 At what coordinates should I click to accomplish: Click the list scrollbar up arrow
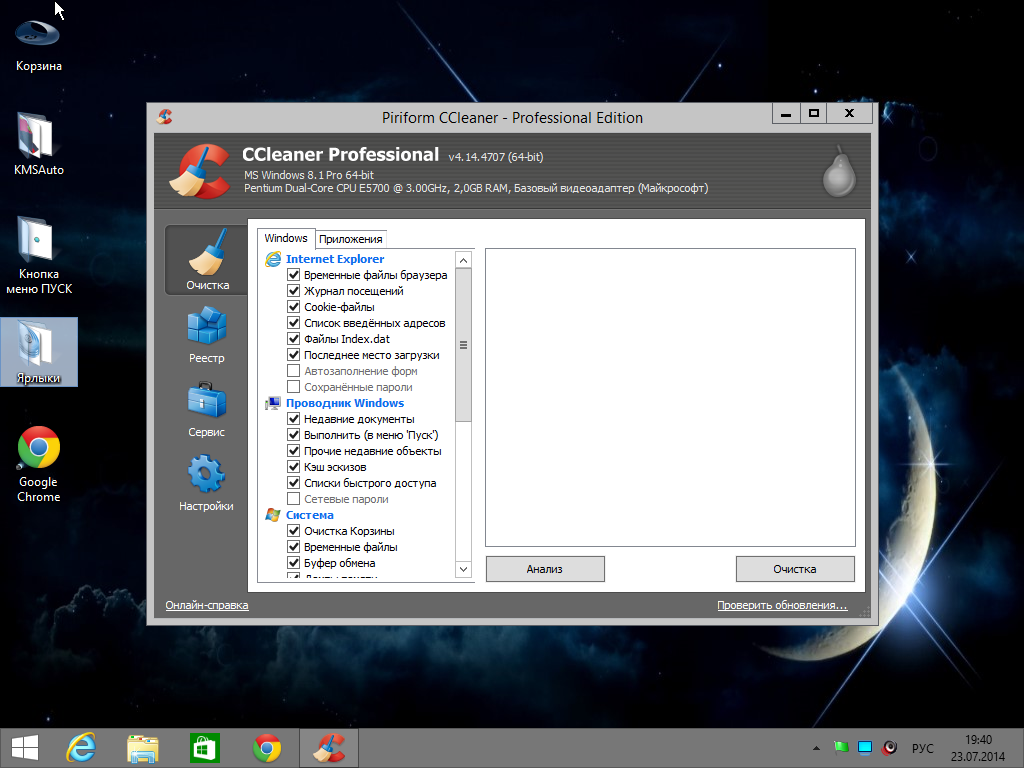click(463, 261)
